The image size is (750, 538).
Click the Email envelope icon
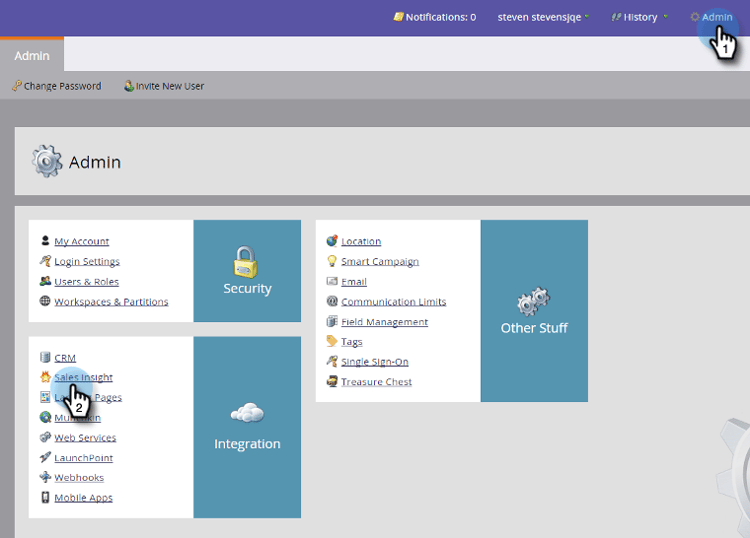click(332, 281)
